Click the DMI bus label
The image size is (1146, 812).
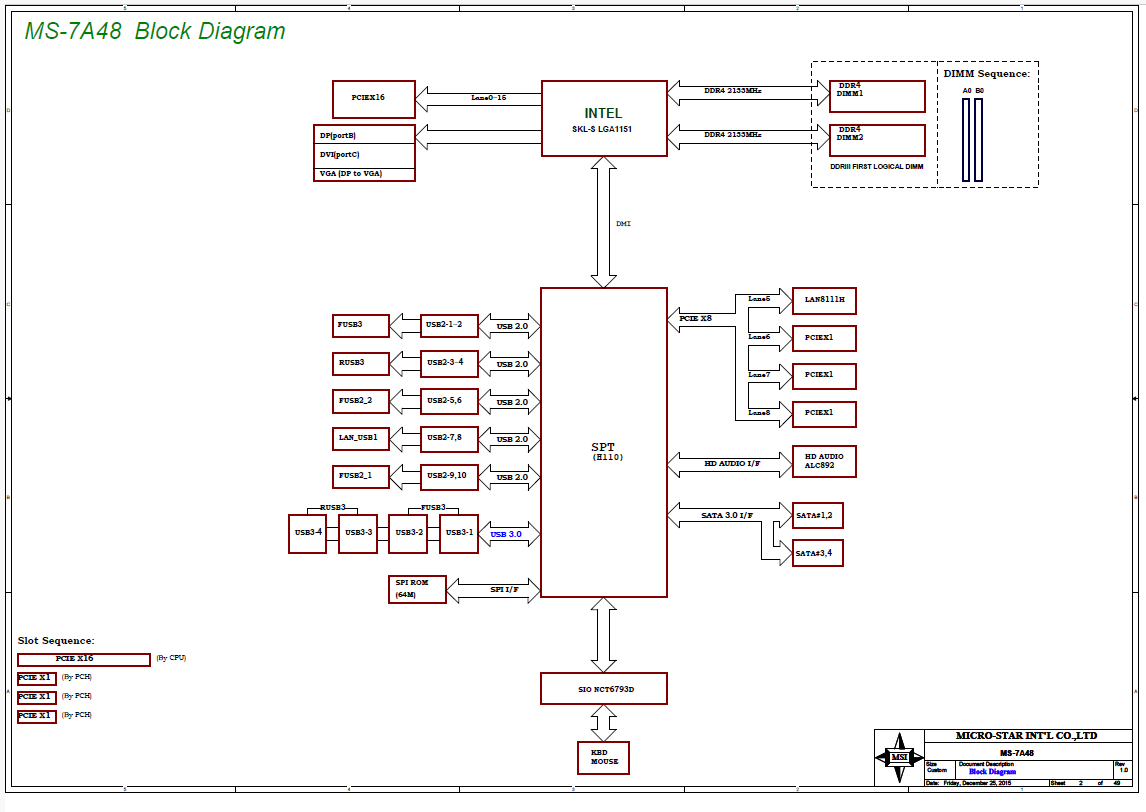(x=623, y=224)
